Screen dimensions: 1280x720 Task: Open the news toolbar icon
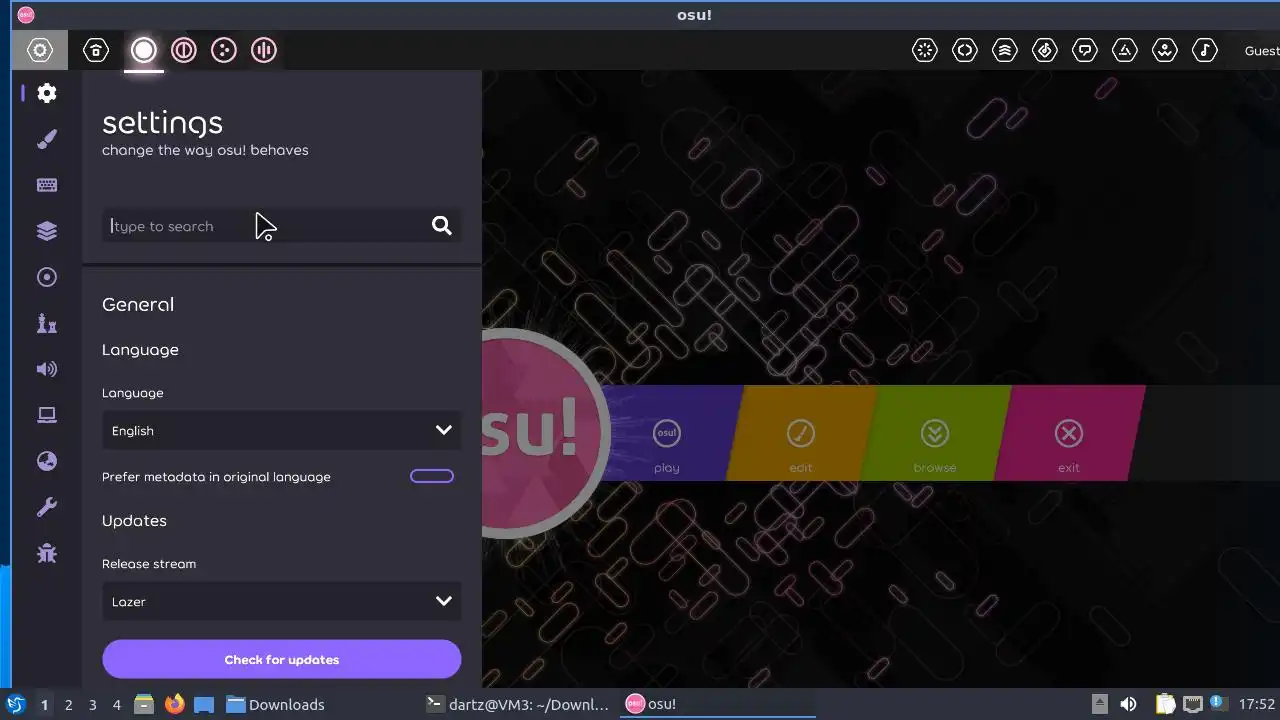pos(925,50)
